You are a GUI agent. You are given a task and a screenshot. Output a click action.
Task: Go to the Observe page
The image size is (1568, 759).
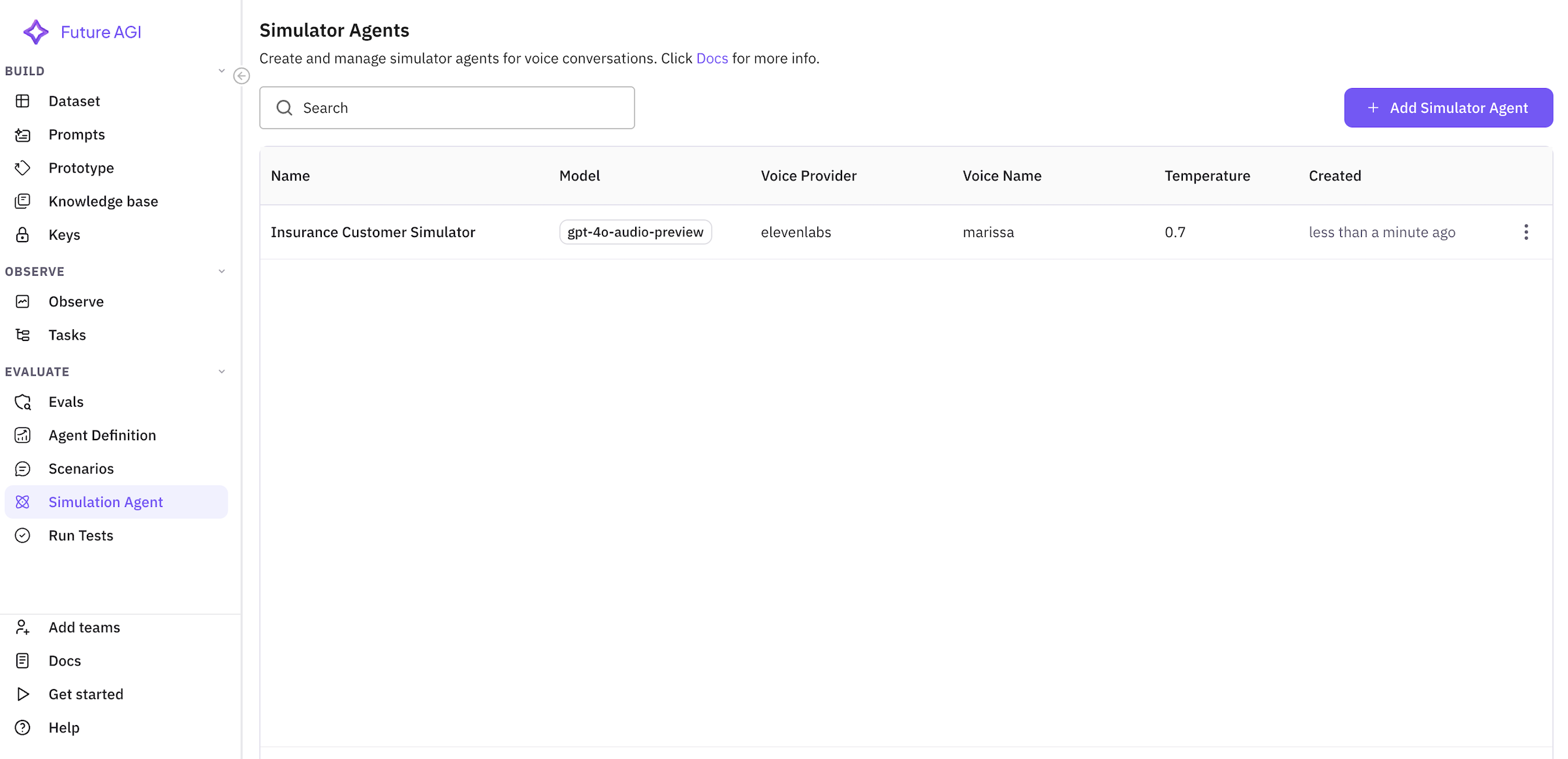[x=76, y=302]
